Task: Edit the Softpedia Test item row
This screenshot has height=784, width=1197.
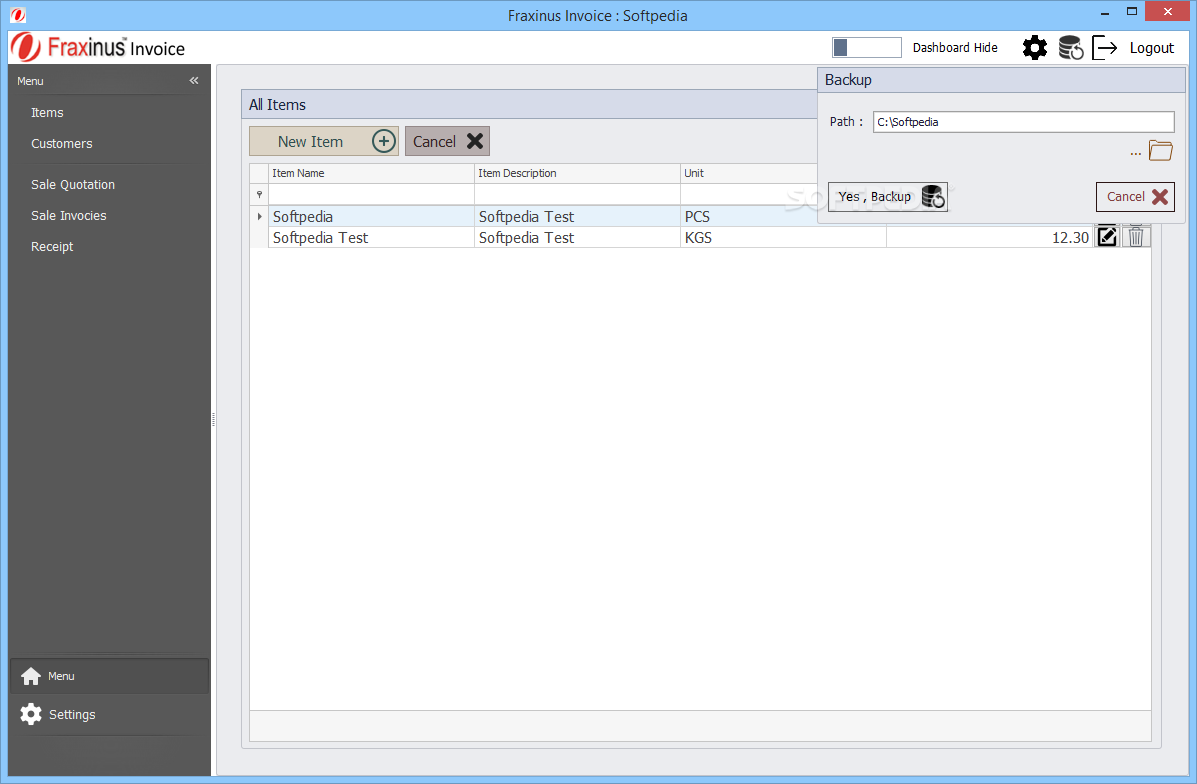Action: click(1107, 237)
